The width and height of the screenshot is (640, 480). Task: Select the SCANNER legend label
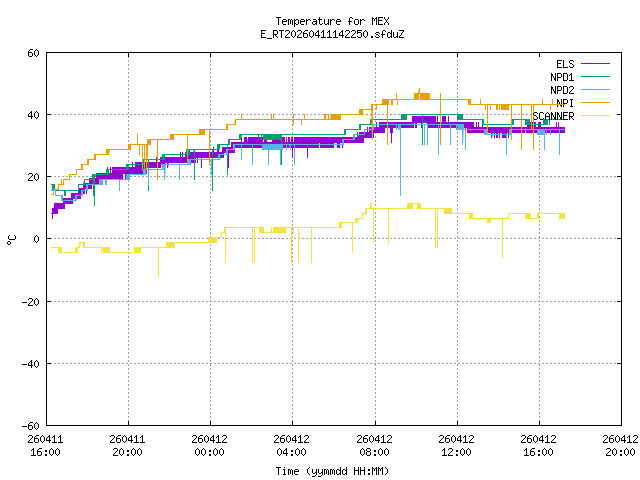pyautogui.click(x=553, y=116)
